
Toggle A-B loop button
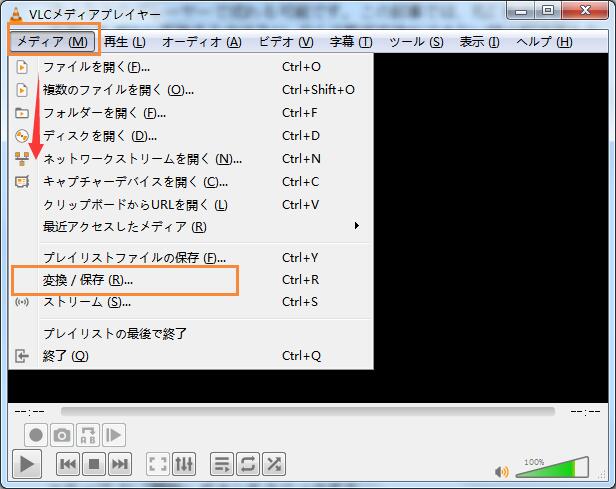pos(88,435)
